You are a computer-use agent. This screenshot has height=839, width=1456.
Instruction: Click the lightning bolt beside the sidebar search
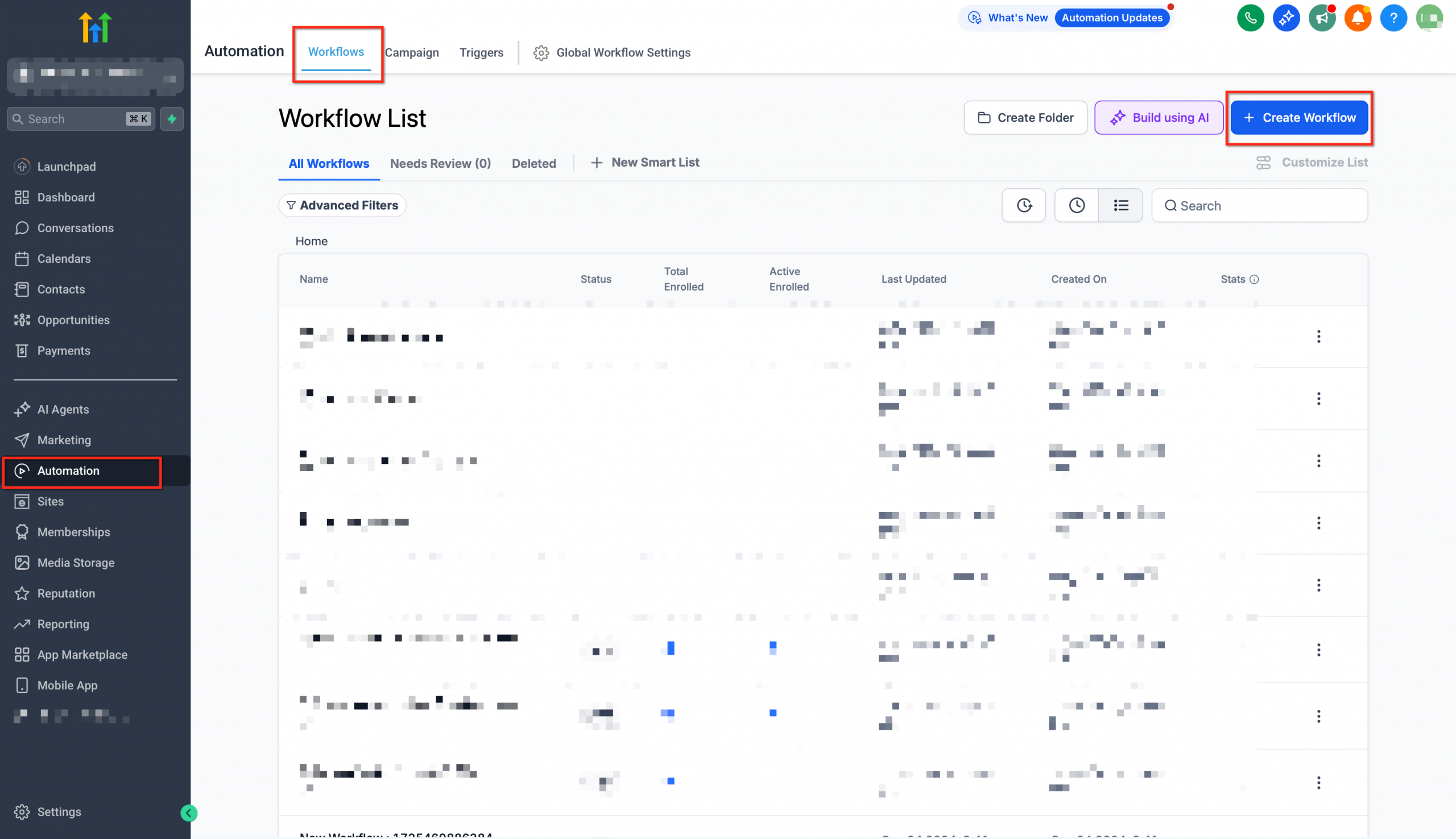[x=172, y=119]
